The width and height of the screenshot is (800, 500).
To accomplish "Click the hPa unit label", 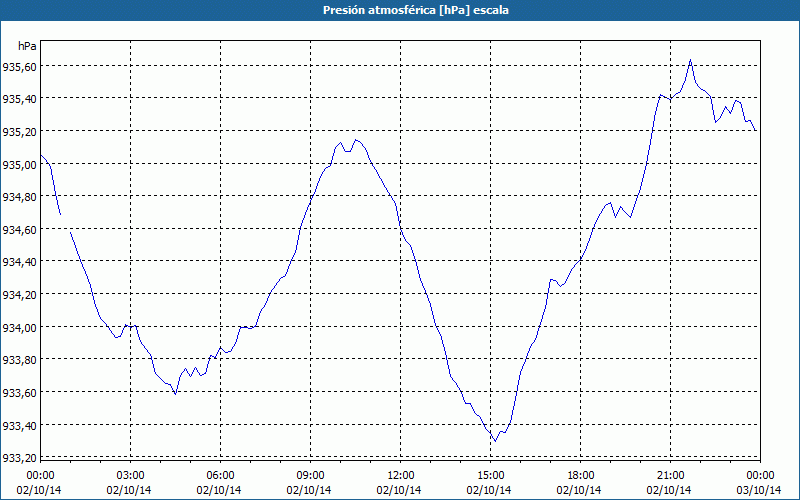I will [x=27, y=46].
